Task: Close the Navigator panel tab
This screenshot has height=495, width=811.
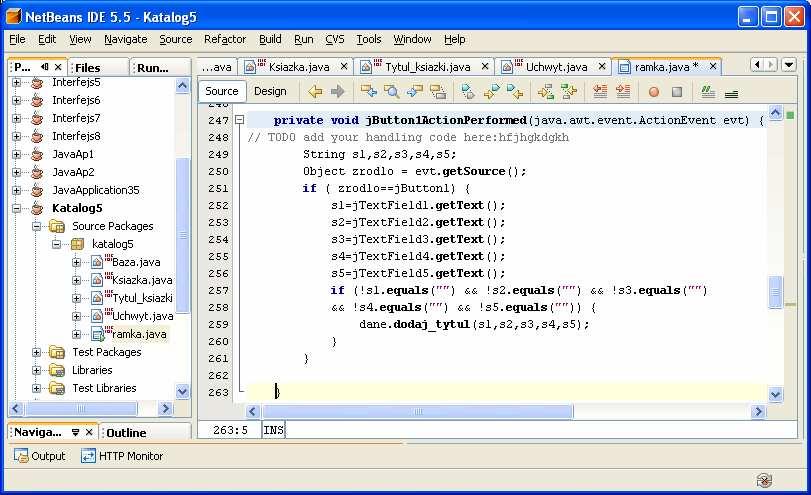Action: click(88, 432)
